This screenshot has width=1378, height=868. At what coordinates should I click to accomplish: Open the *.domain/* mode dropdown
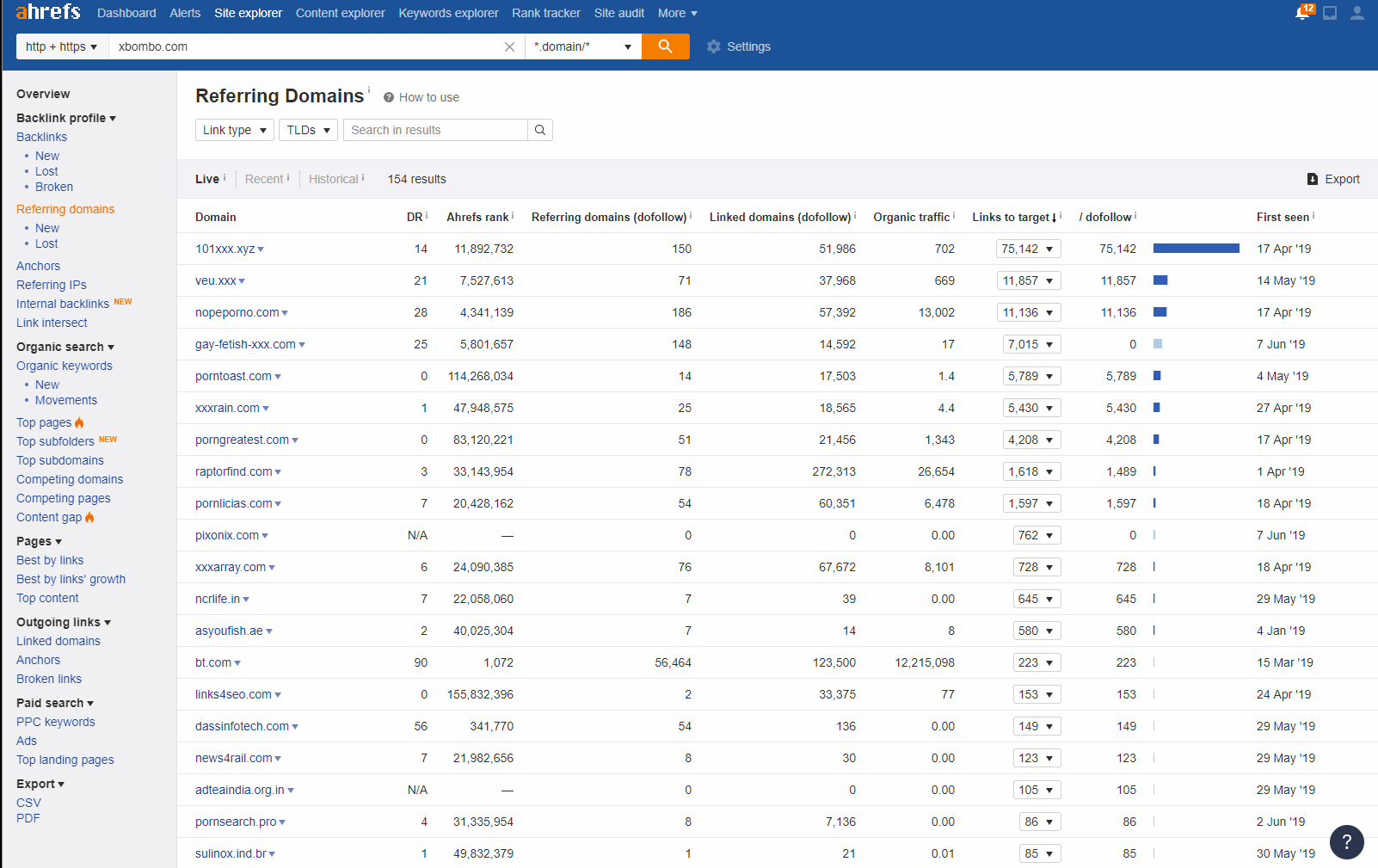[x=583, y=46]
